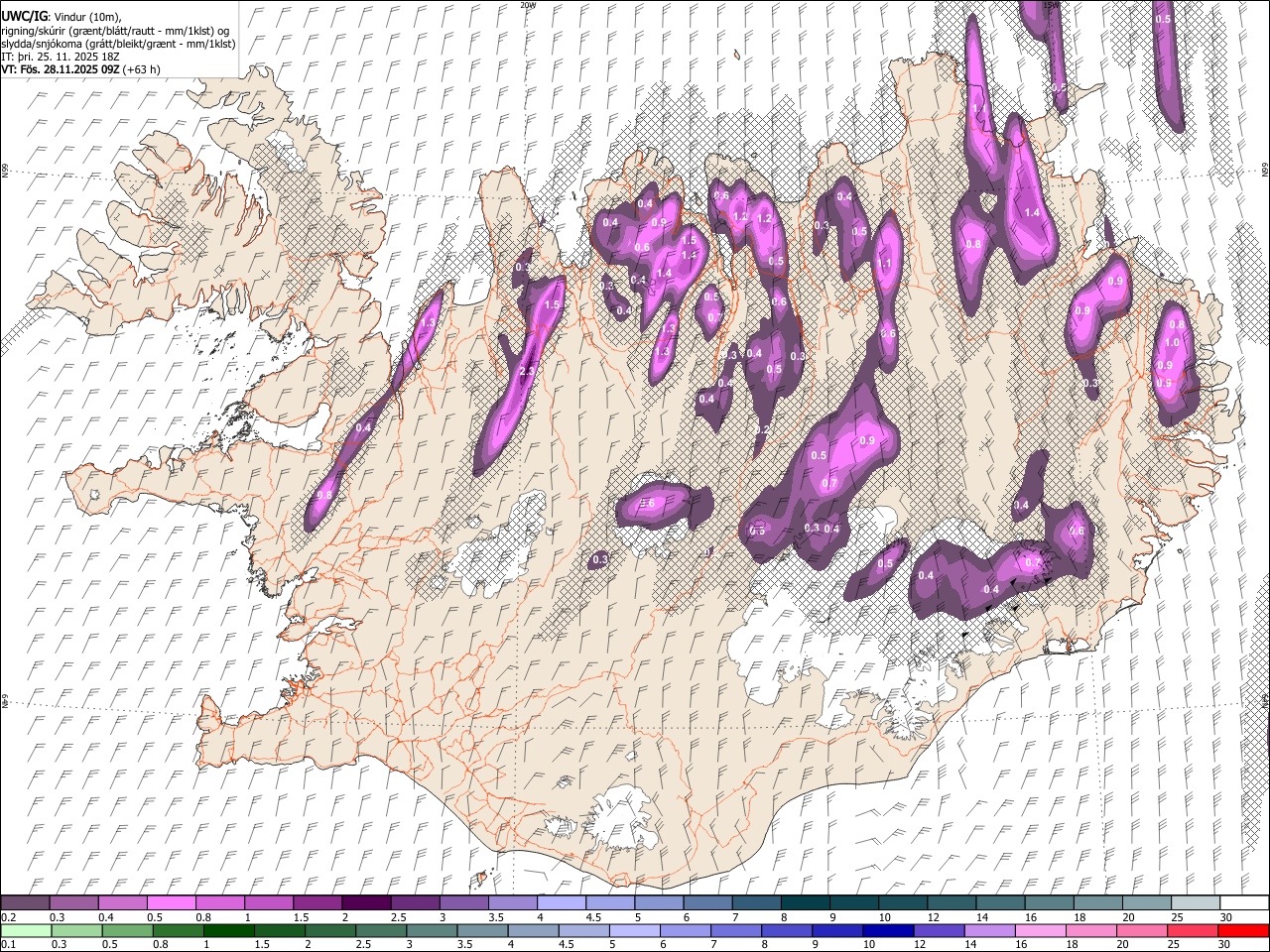Click the bright red bottom legend swatch at 30
The image size is (1270, 952).
(x=1243, y=930)
